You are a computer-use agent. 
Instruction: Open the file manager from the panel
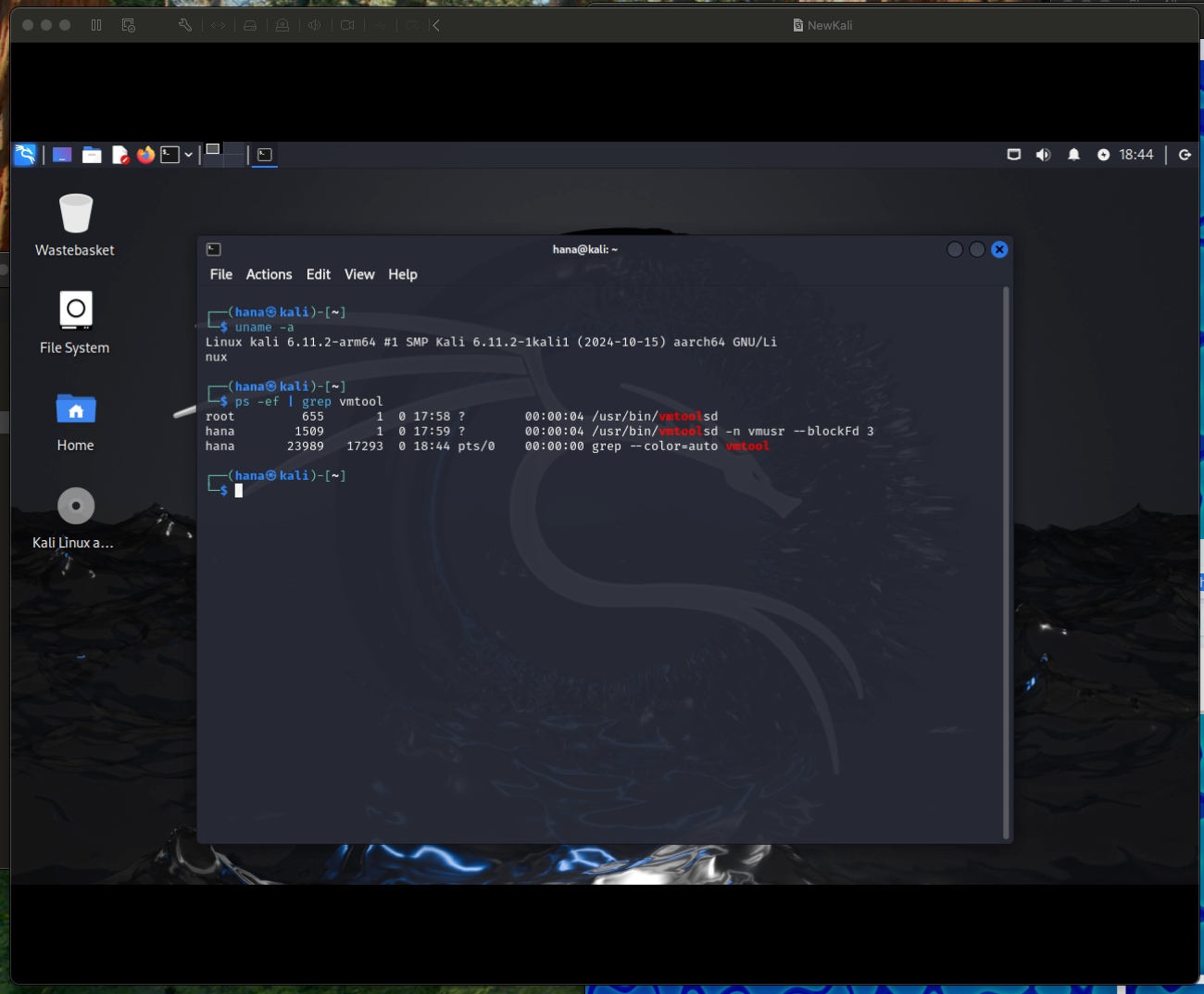pyautogui.click(x=92, y=155)
